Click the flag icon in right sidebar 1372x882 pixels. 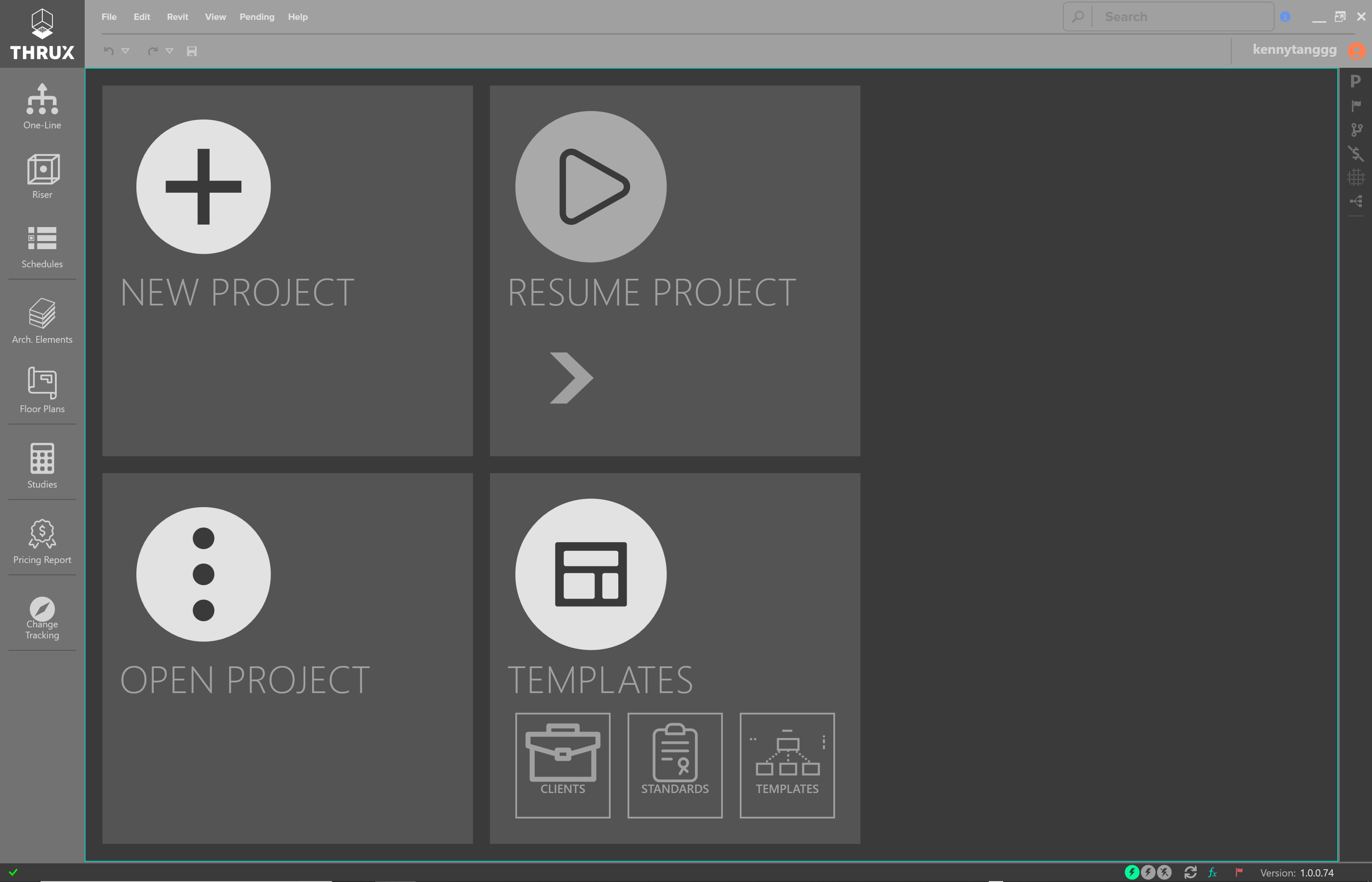coord(1355,106)
